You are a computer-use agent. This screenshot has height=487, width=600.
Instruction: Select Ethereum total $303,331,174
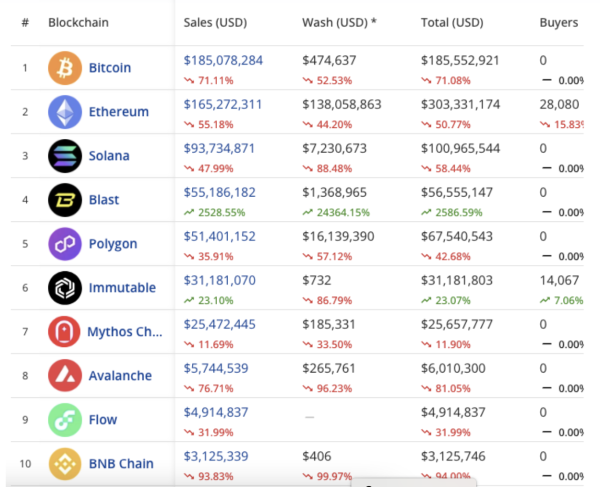click(460, 104)
